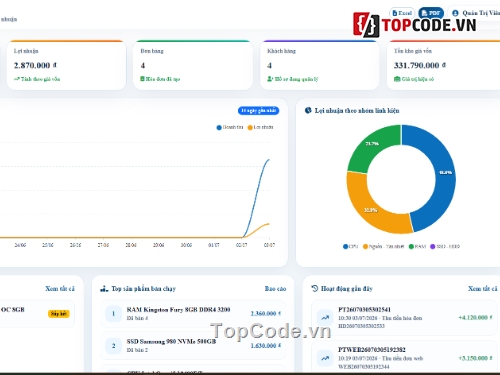
Task: Click the Khách hàng card title
Action: coord(281,51)
